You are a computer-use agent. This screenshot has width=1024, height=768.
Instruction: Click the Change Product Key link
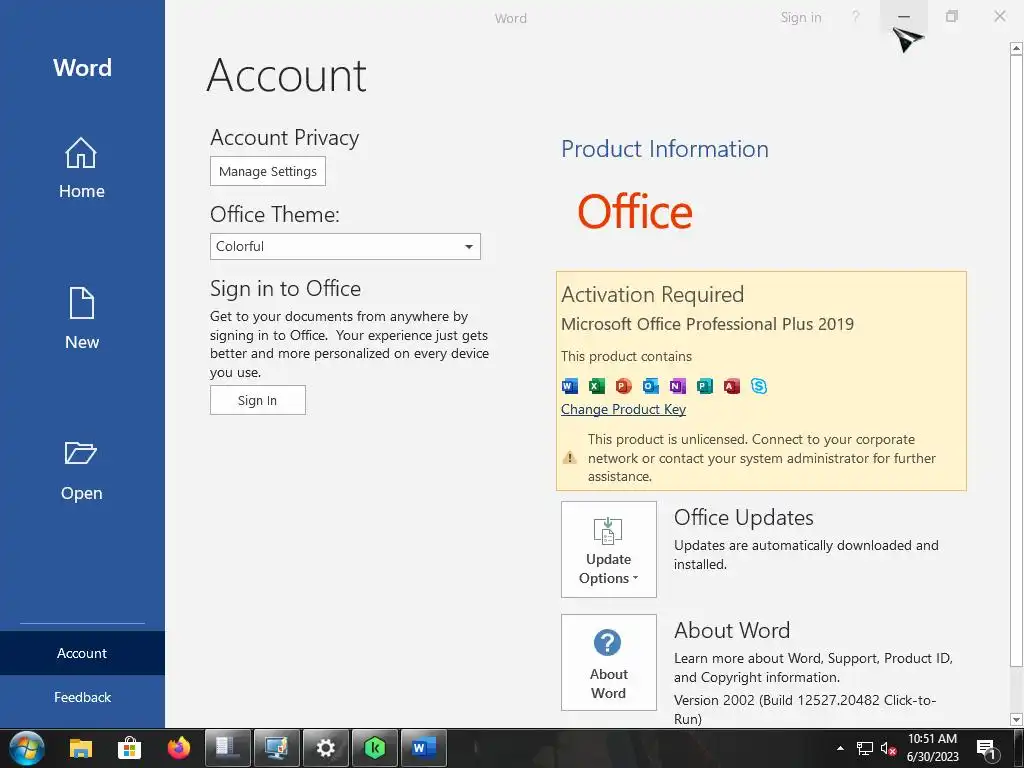coord(623,409)
